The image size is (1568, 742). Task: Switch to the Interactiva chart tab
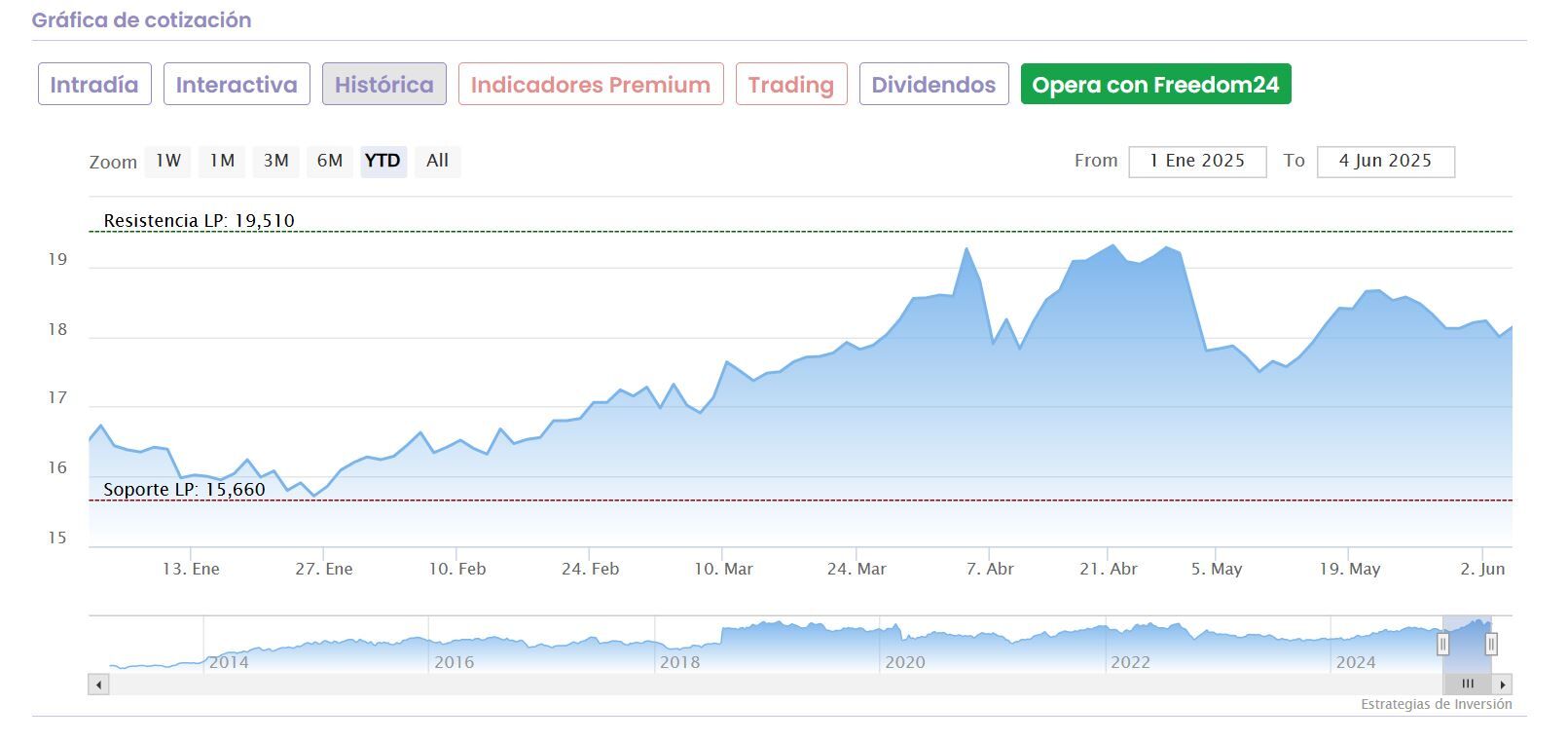[x=237, y=85]
